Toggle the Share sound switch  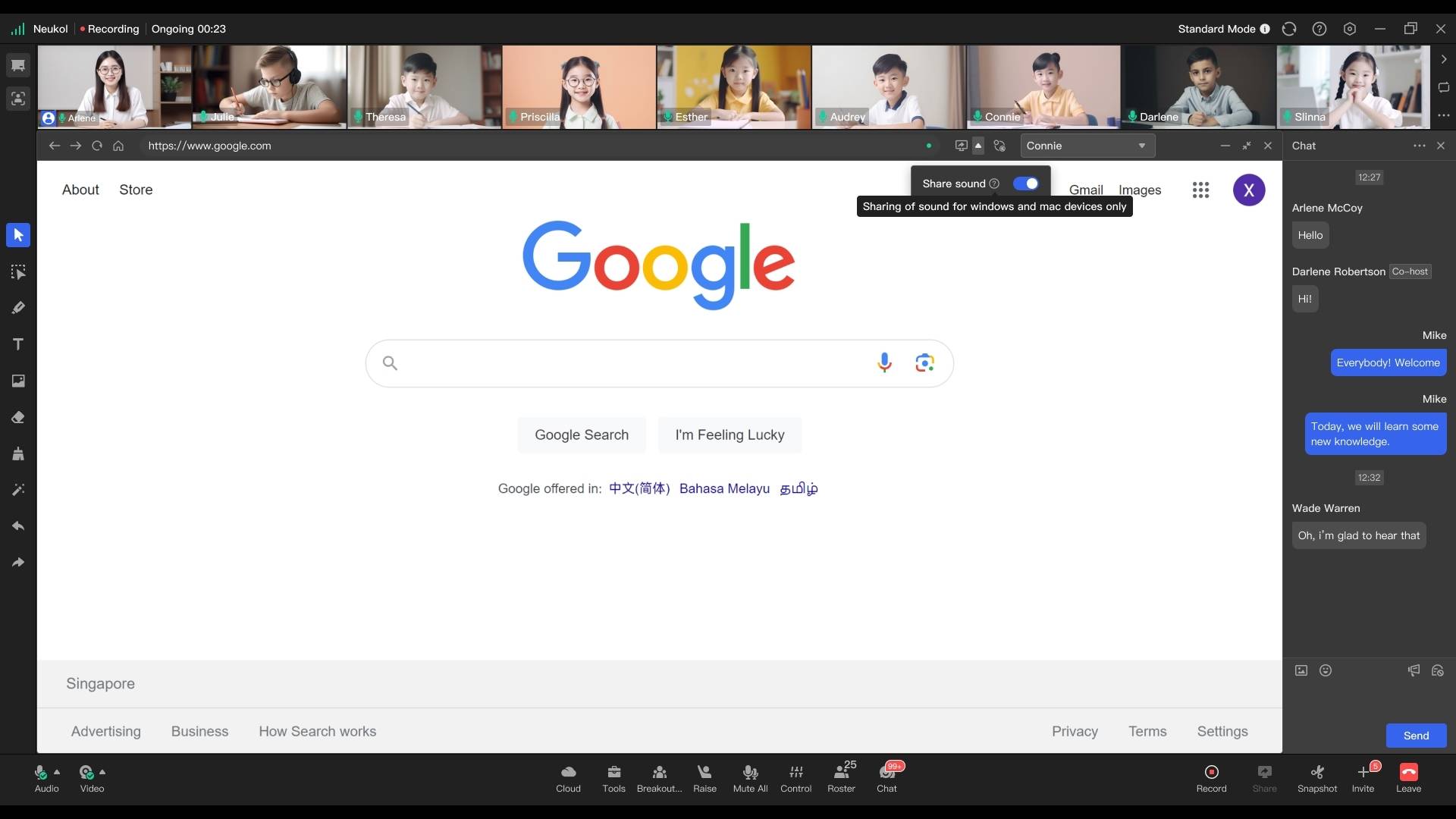click(1025, 184)
